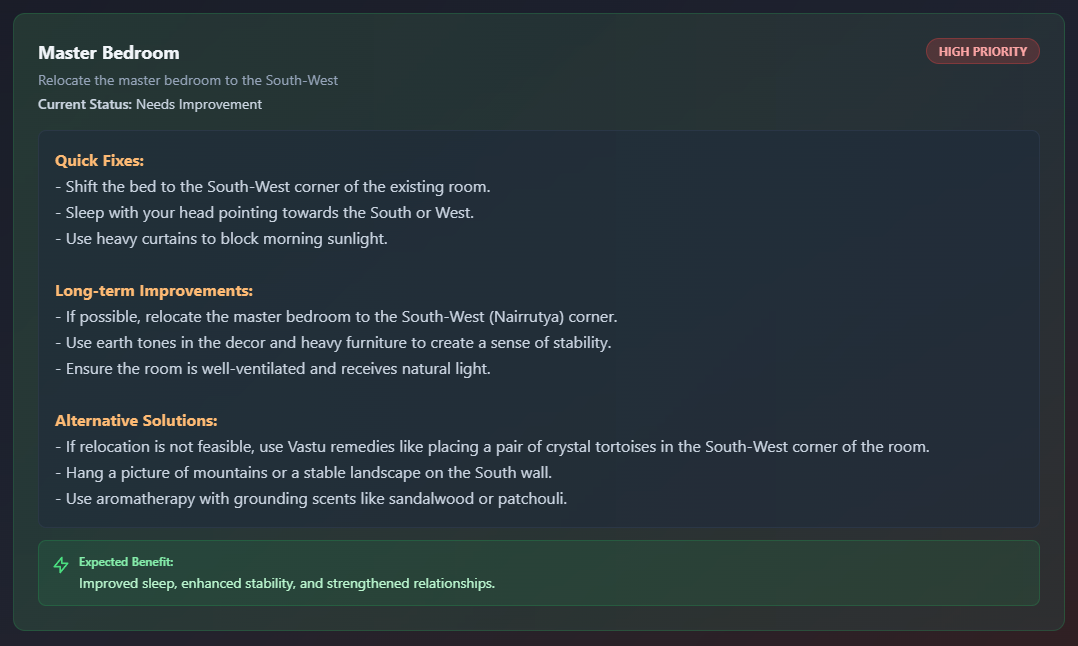Click the improved sleep benefit text
Viewport: 1078px width, 646px height.
(287, 583)
